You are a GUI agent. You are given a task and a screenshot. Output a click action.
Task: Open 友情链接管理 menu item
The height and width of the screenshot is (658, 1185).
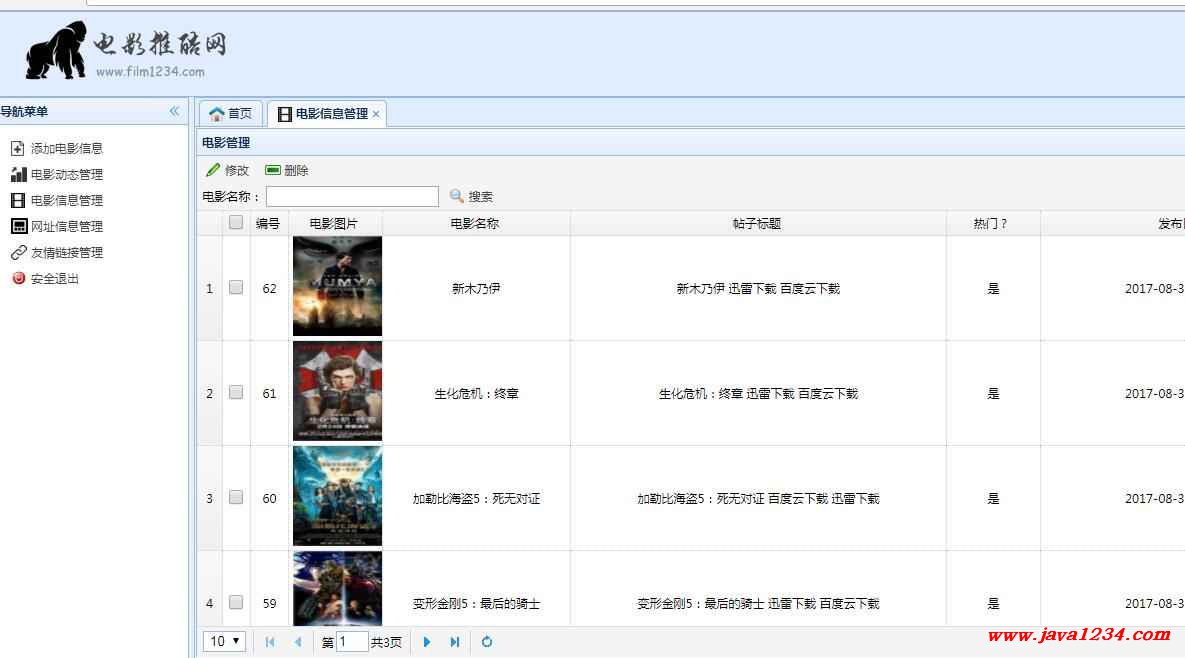pos(67,252)
